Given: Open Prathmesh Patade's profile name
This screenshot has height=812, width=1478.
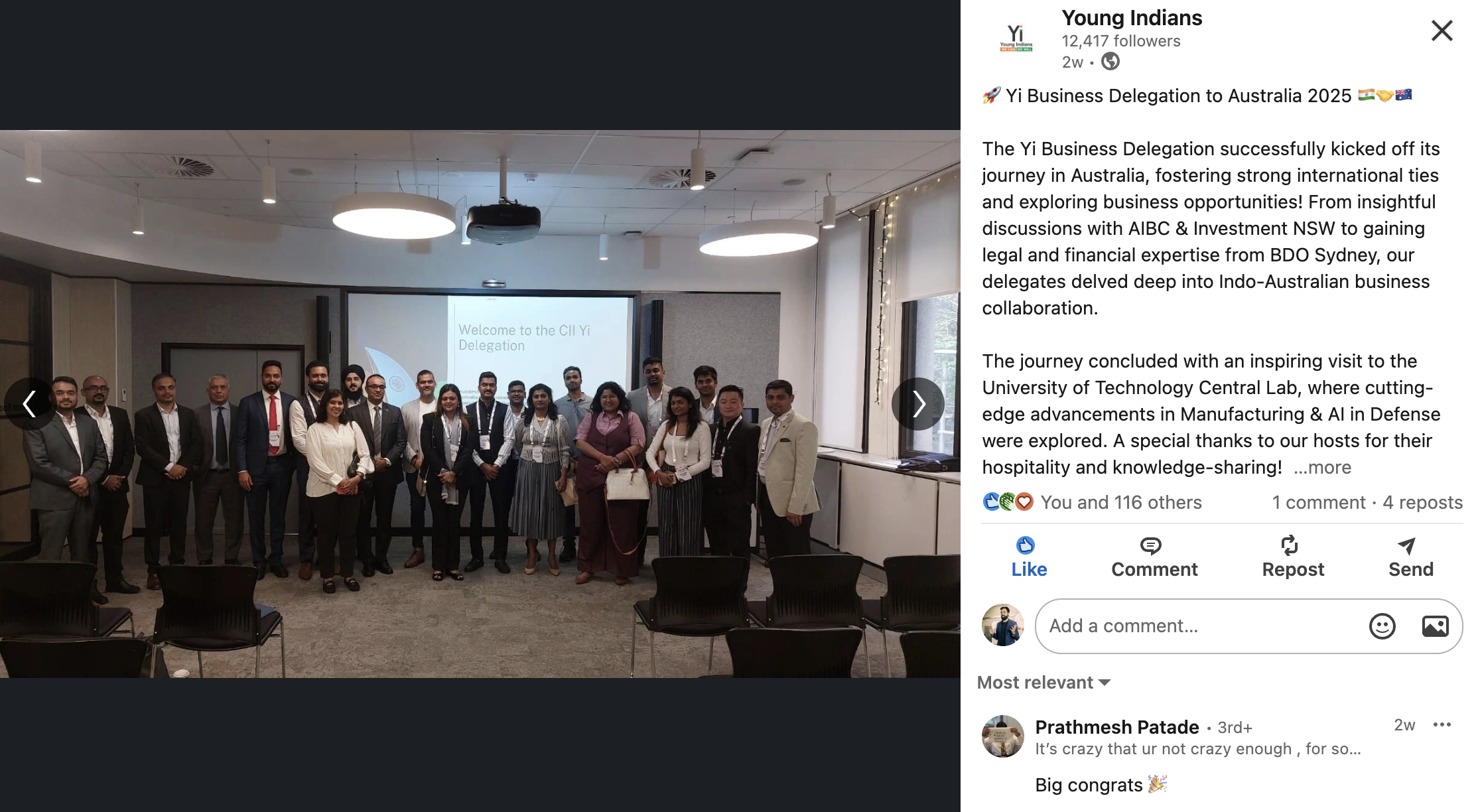Looking at the screenshot, I should [x=1117, y=727].
